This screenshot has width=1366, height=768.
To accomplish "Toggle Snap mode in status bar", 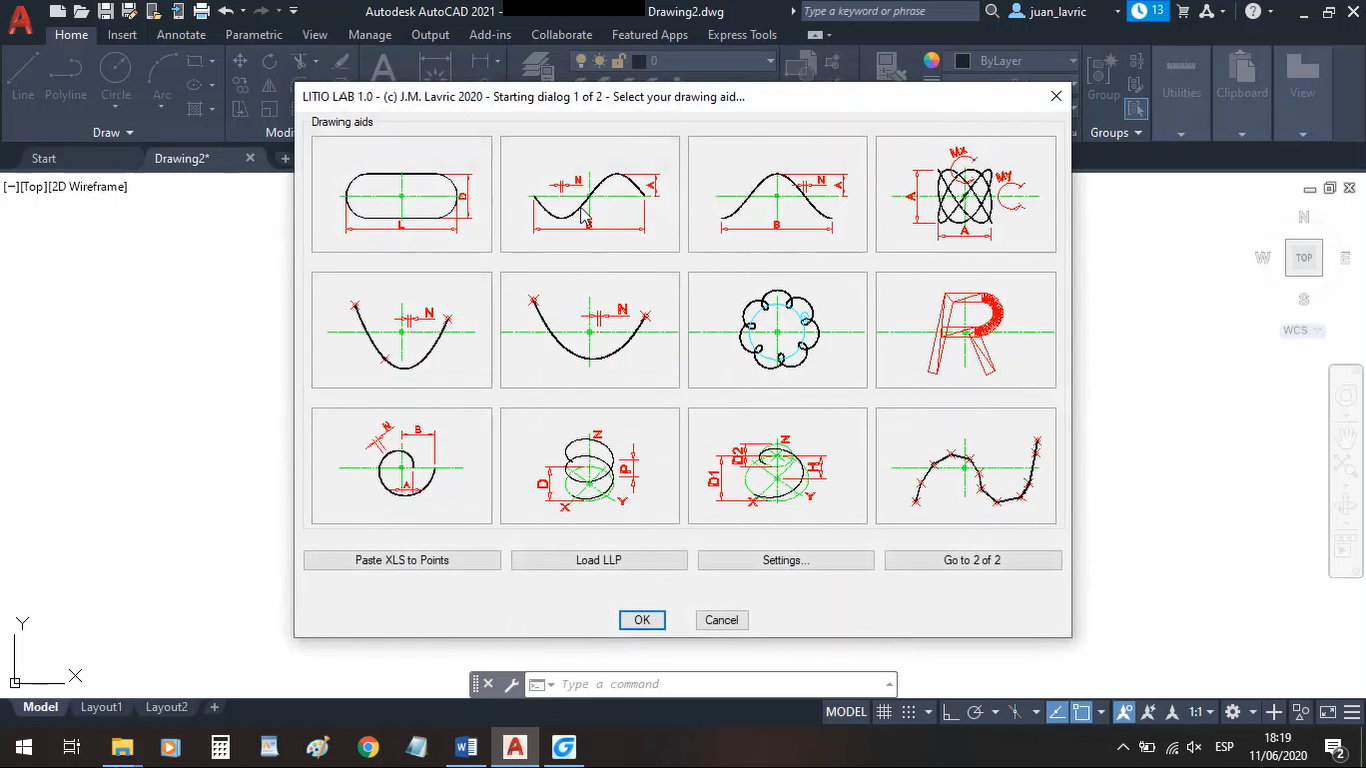I will pos(909,712).
